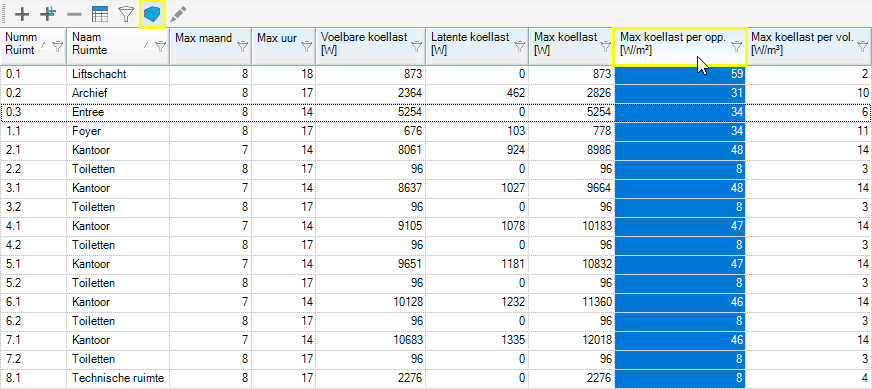Open the filter on Max uur column

tap(306, 47)
